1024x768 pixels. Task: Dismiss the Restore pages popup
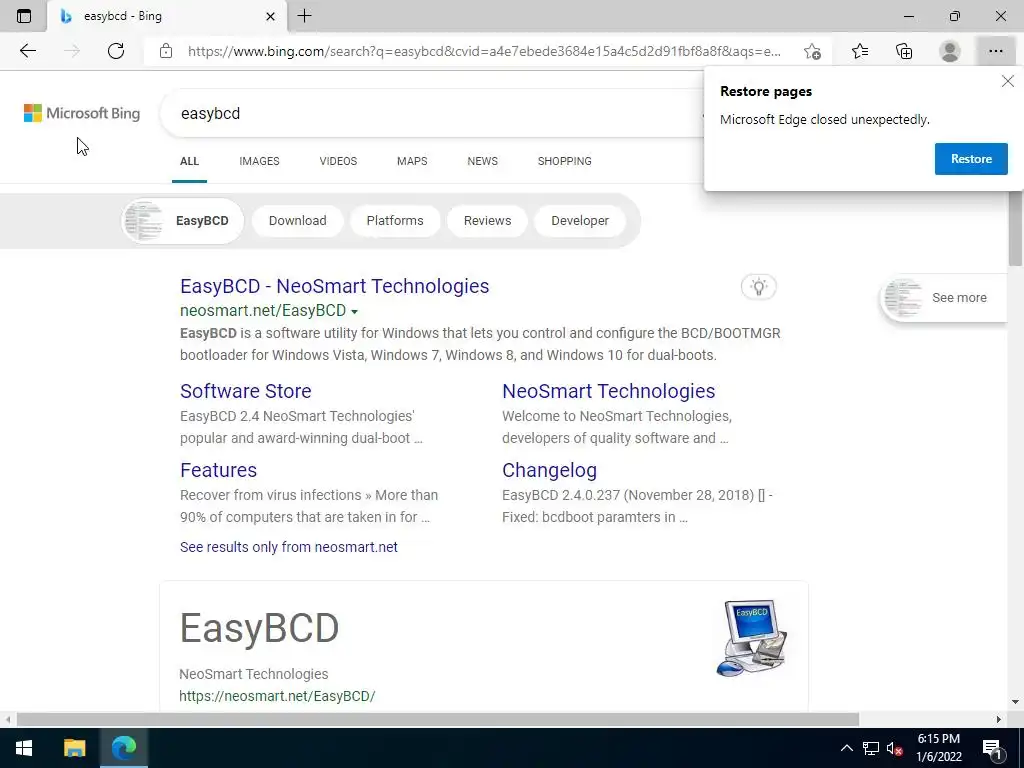[1008, 82]
